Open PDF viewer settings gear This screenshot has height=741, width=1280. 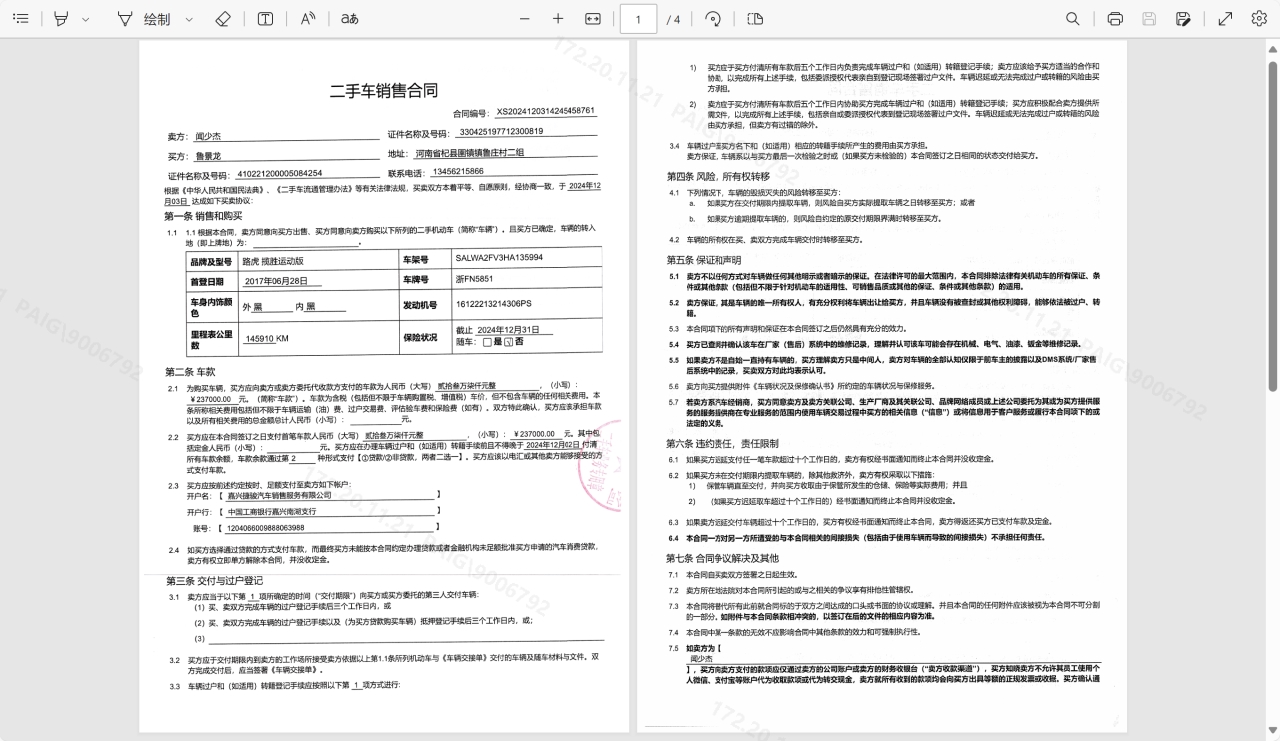pyautogui.click(x=1258, y=19)
